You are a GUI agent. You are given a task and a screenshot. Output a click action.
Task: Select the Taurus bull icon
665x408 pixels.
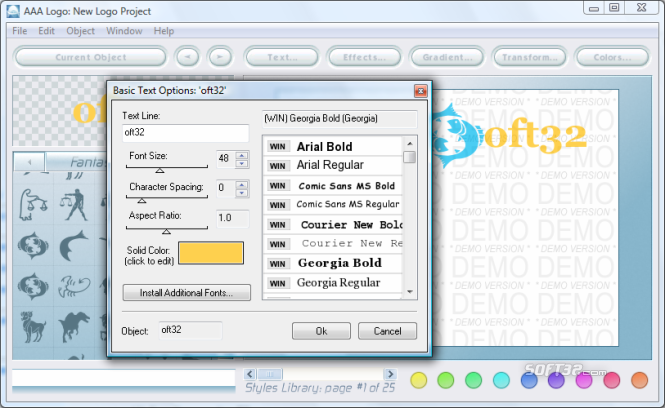[74, 327]
